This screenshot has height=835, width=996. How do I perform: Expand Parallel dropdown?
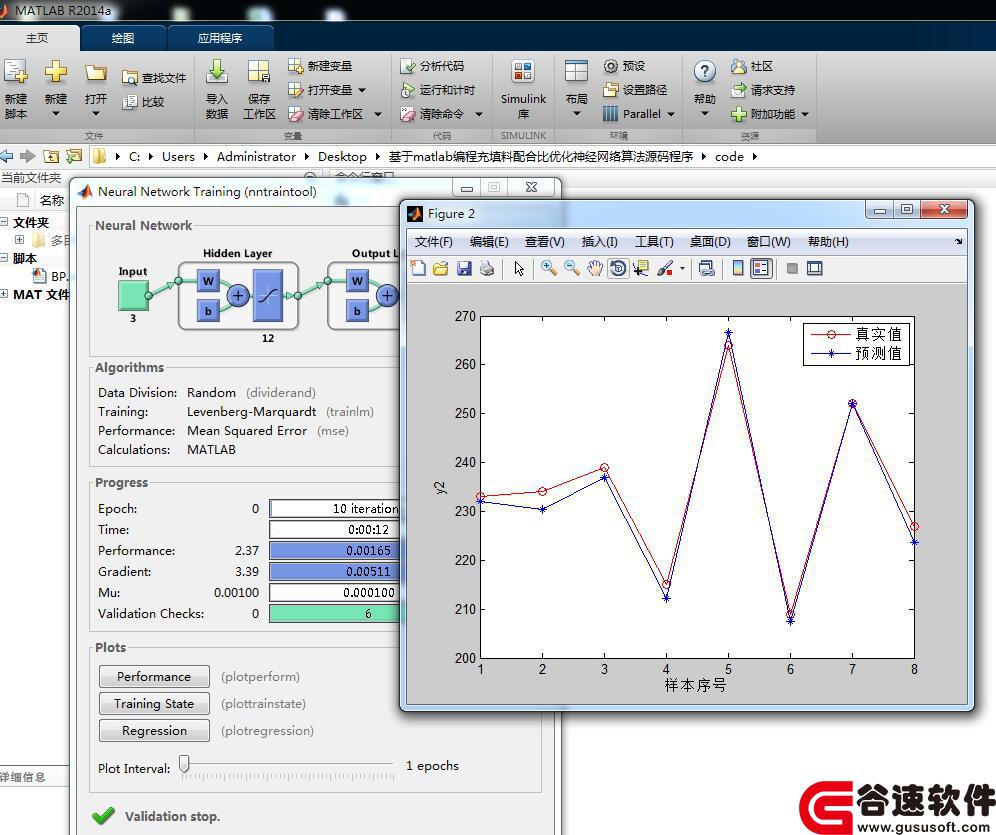pos(671,114)
